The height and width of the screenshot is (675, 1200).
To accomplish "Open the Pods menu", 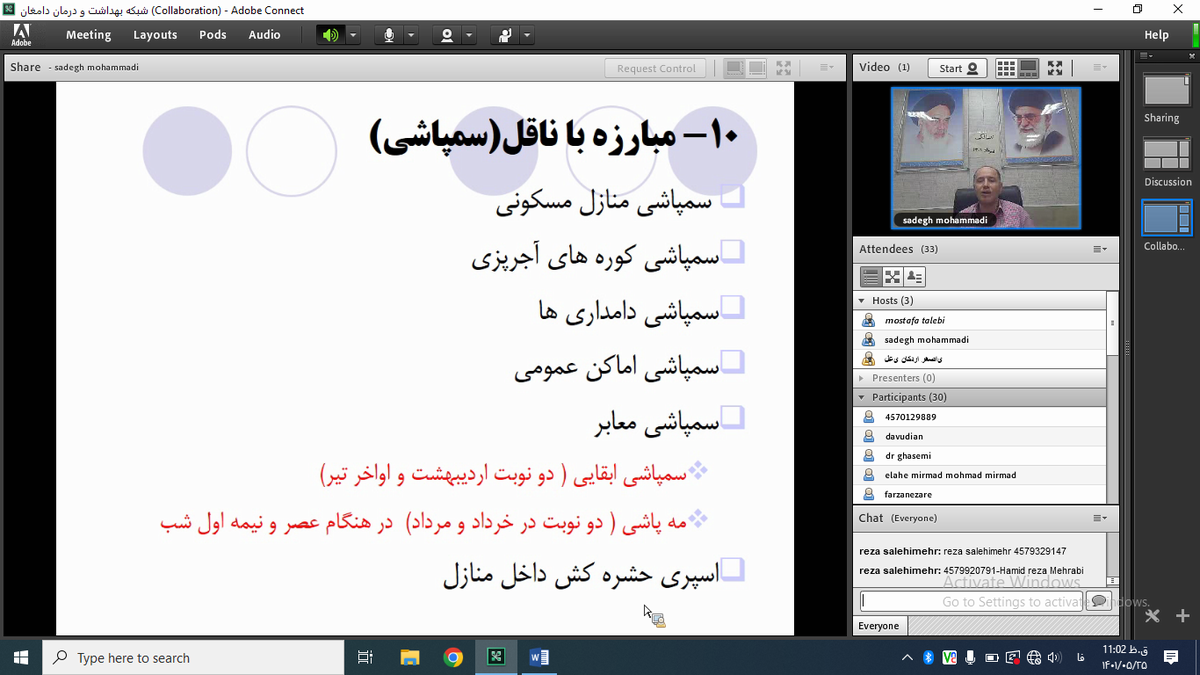I will click(x=212, y=35).
